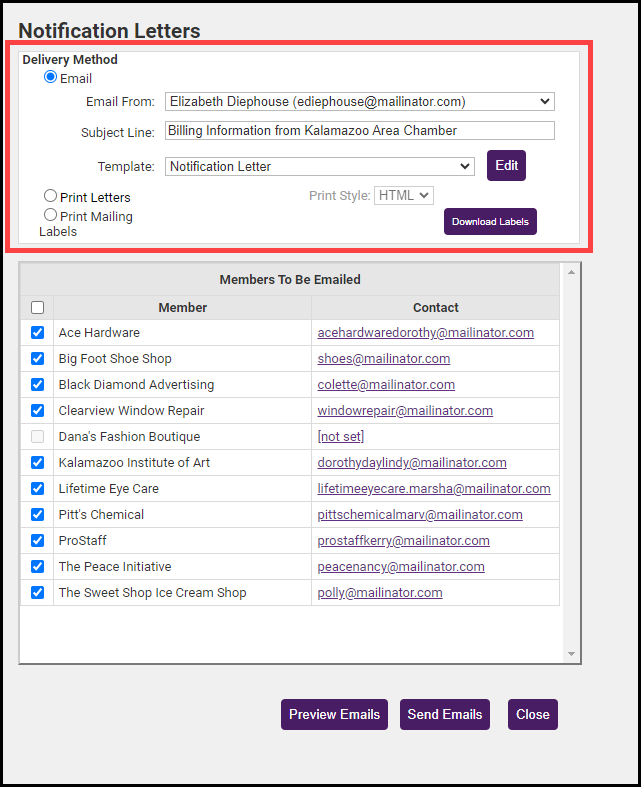Select Print Mailing Labels radio option
Viewport: 641px width, 787px height.
click(50, 215)
